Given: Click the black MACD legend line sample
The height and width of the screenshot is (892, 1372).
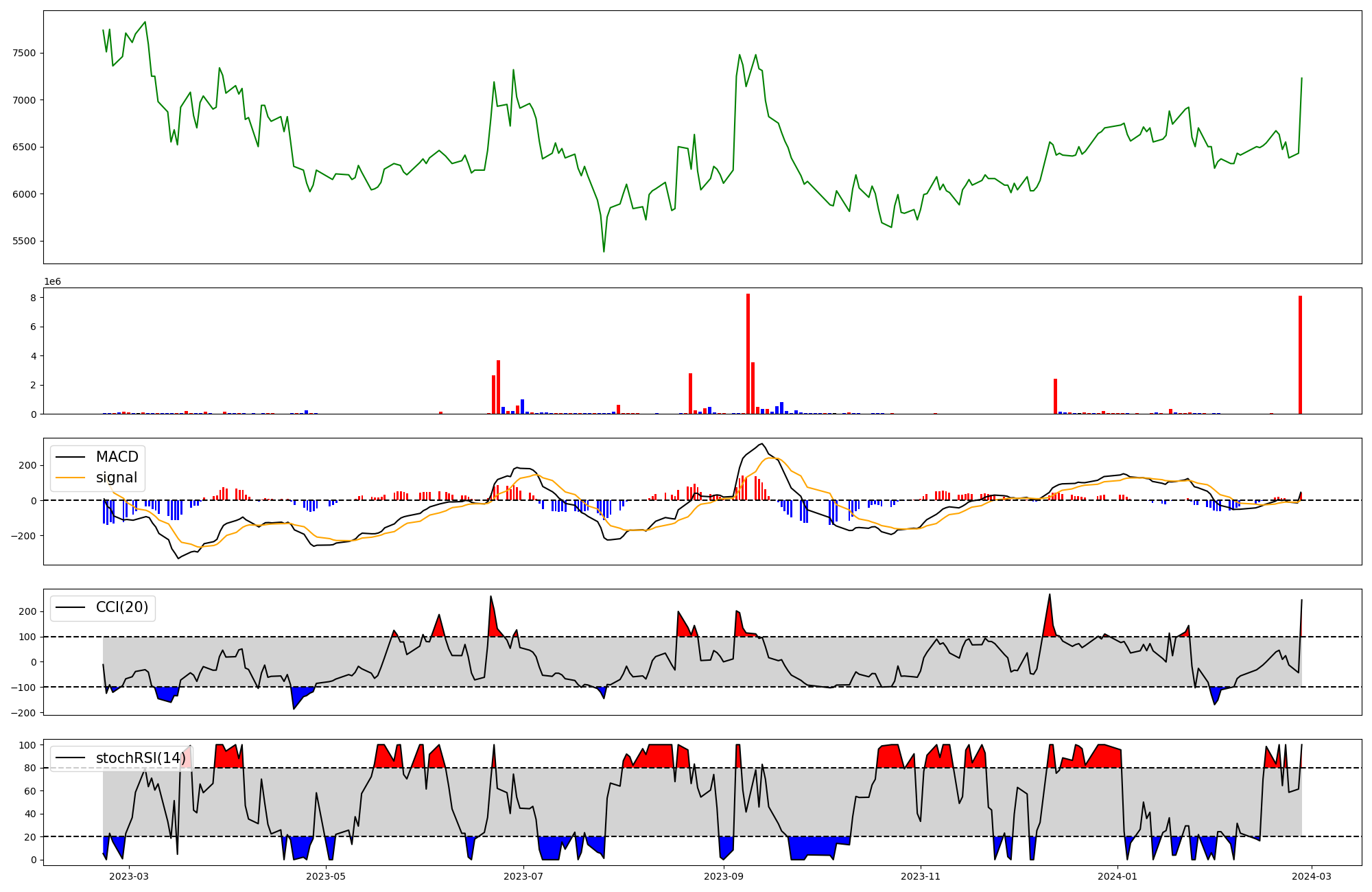Looking at the screenshot, I should 70,457.
